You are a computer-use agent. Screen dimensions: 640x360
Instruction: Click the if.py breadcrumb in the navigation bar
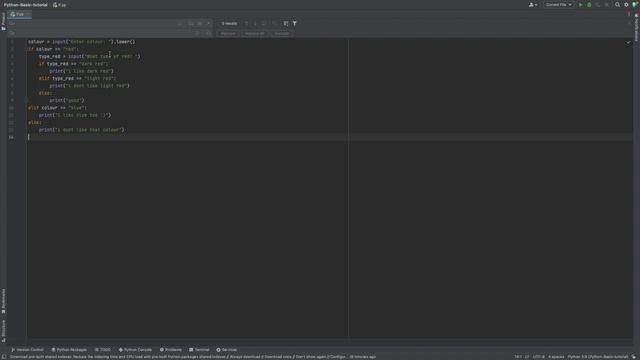[60, 5]
